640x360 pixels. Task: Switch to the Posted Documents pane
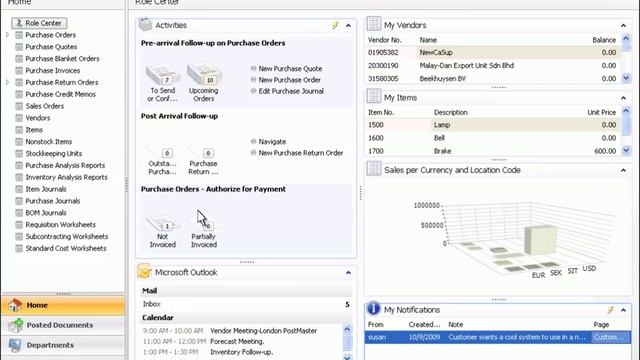(63, 325)
